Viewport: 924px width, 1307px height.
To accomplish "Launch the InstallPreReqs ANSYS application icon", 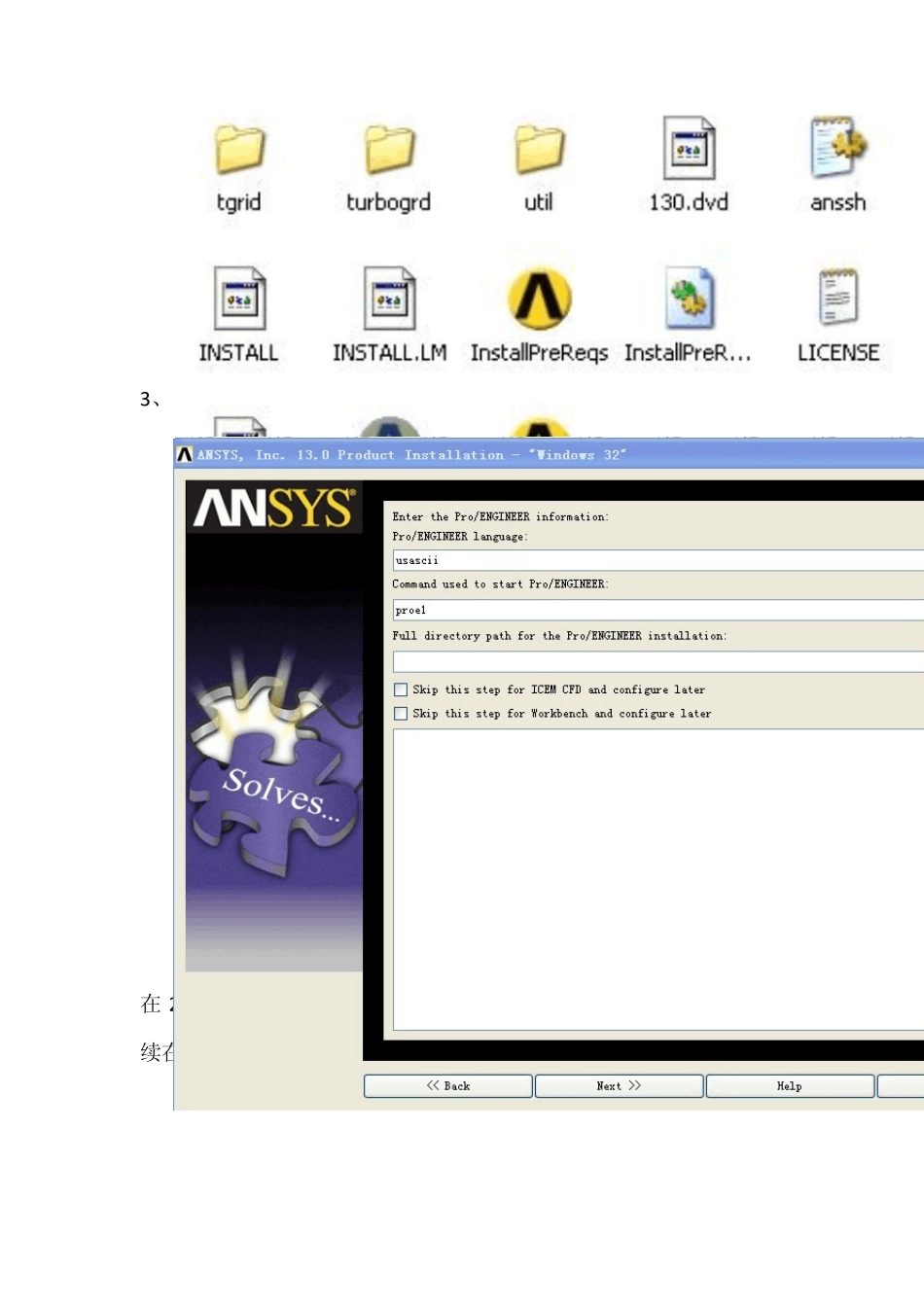I will pyautogui.click(x=539, y=300).
